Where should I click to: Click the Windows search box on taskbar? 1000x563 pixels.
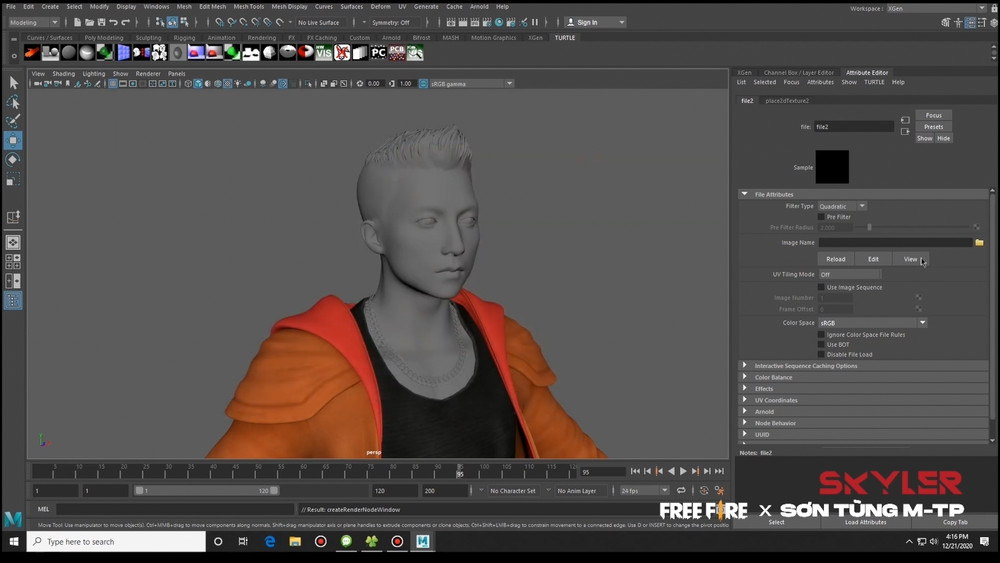[117, 541]
